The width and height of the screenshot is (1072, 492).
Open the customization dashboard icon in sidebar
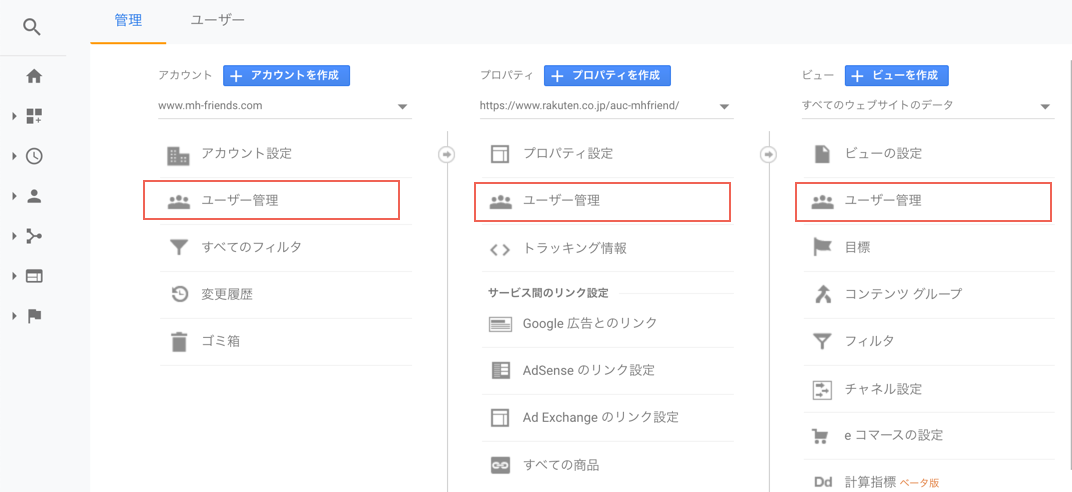coord(34,116)
